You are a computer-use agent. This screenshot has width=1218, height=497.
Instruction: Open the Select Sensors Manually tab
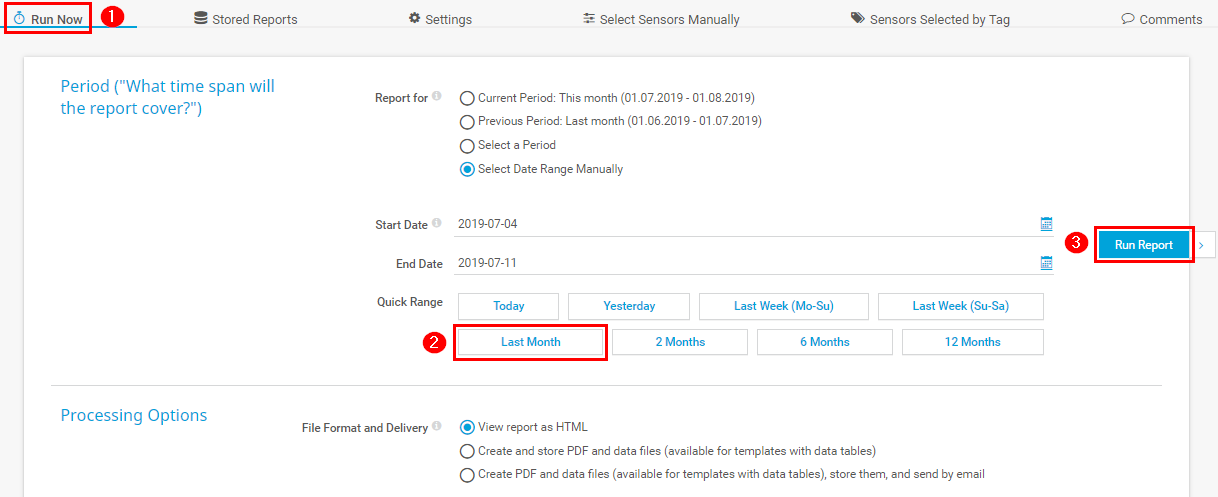[x=661, y=19]
